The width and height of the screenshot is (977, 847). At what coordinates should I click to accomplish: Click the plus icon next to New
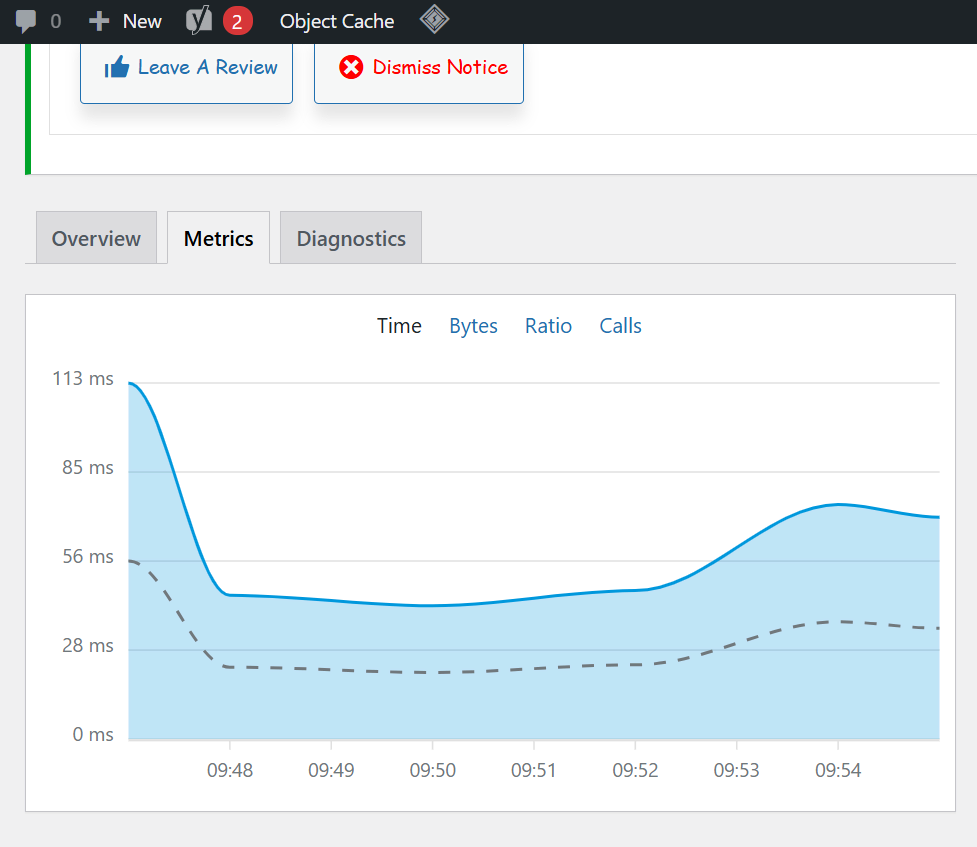point(99,21)
